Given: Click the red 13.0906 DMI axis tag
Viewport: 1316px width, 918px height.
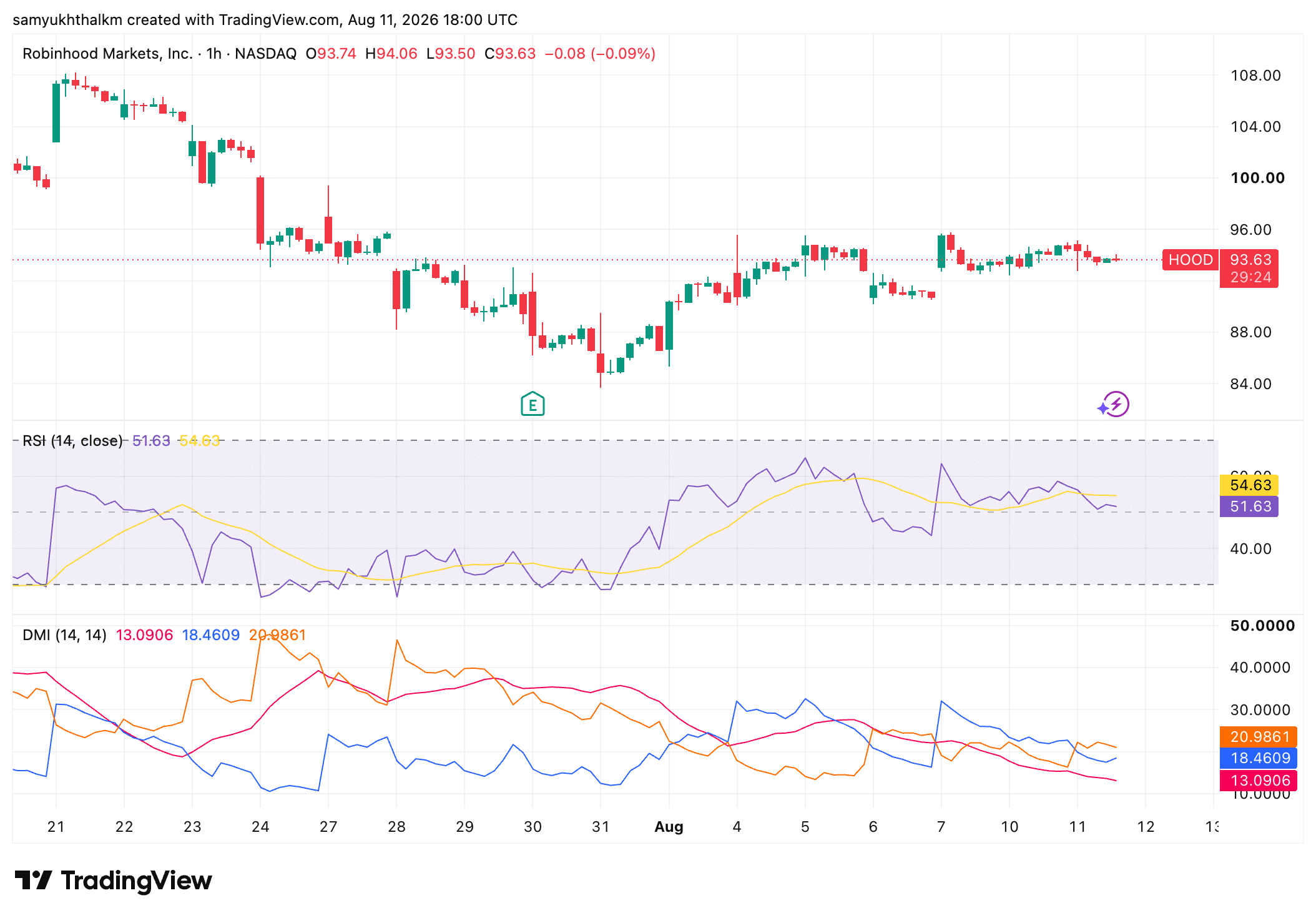Looking at the screenshot, I should click(x=1259, y=781).
